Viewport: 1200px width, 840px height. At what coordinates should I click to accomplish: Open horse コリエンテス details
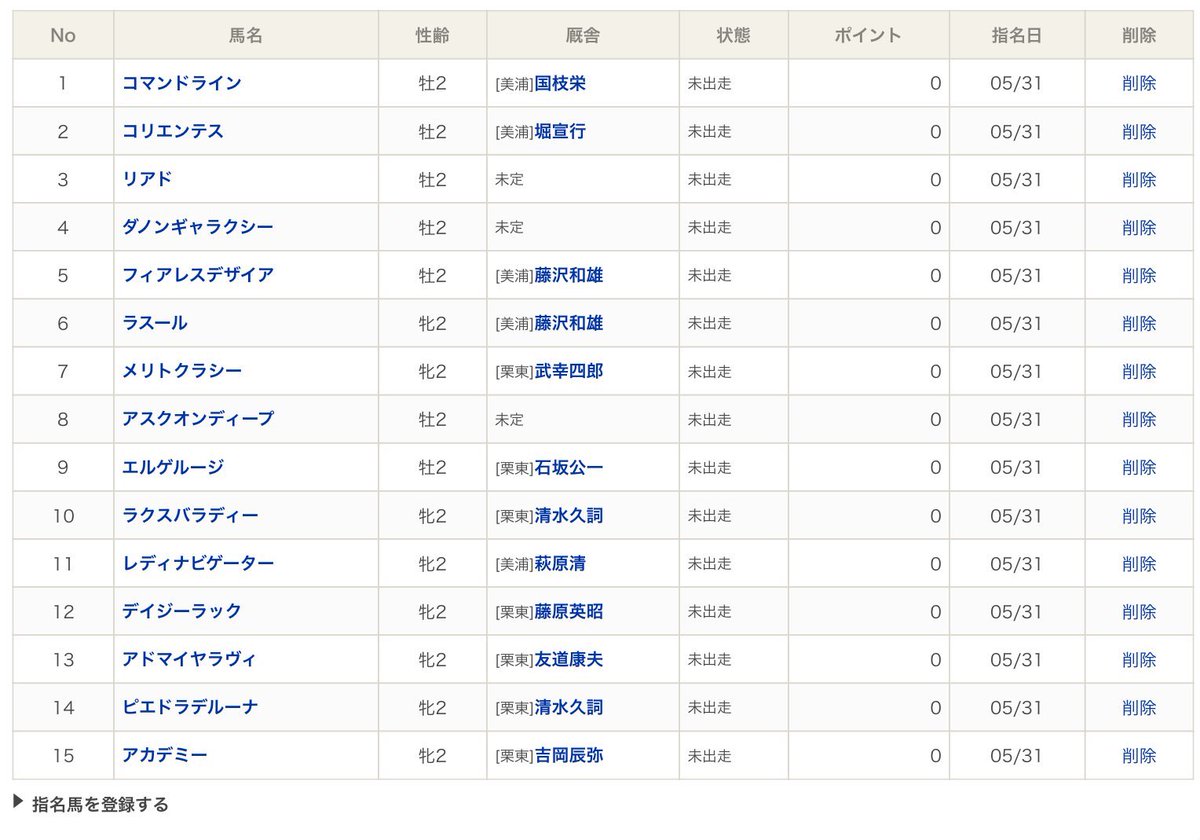coord(173,131)
